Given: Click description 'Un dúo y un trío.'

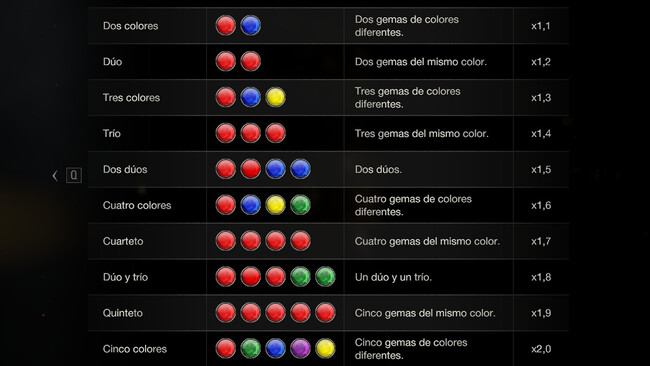Looking at the screenshot, I should (393, 277).
